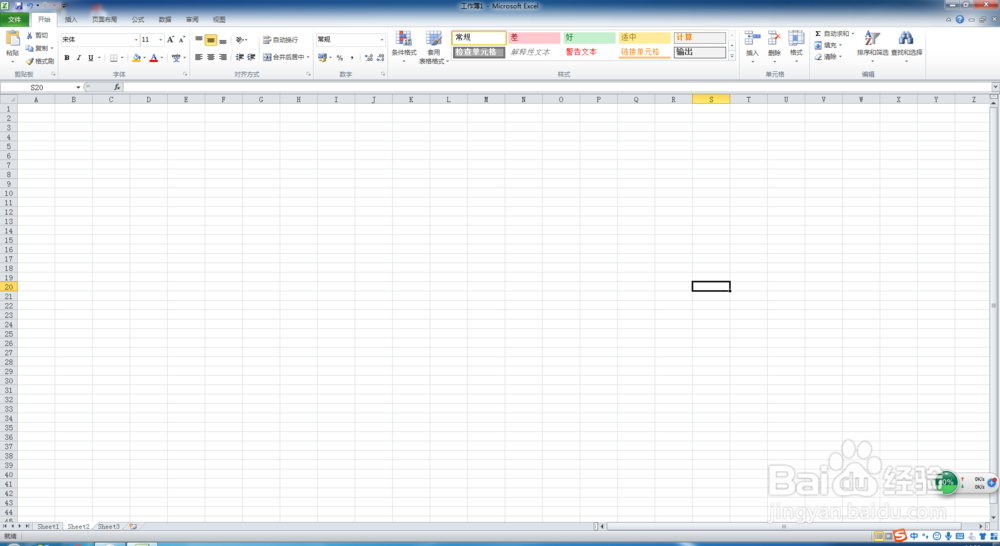This screenshot has height=546, width=1000.
Task: Toggle Wrap Text (自动换行)
Action: coord(281,40)
